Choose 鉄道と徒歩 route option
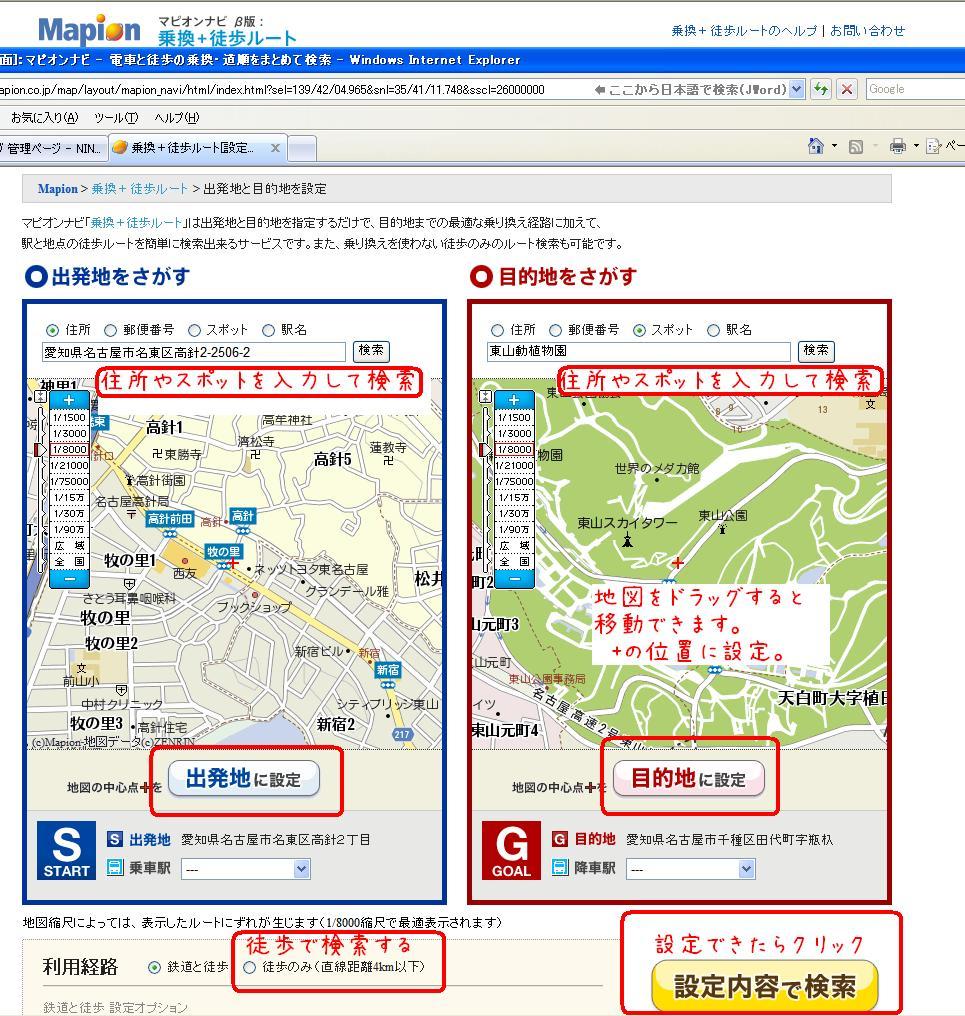Screen dimensions: 965x1016 [x=154, y=967]
